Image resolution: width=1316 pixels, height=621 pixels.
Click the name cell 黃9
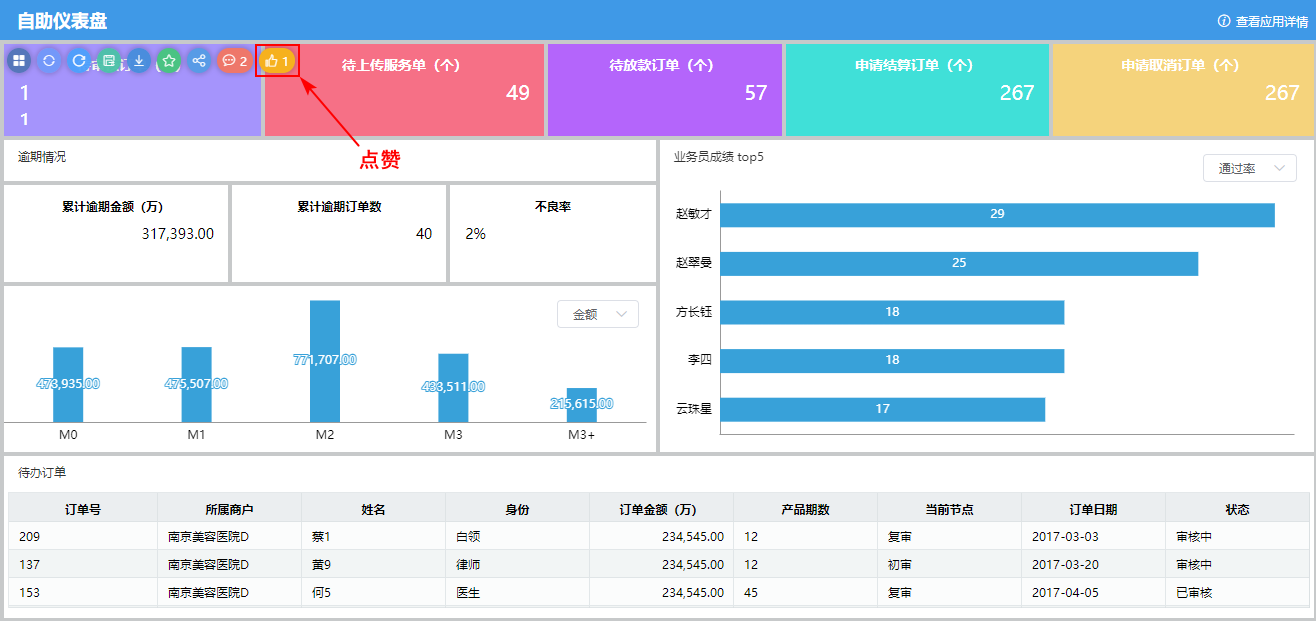(373, 564)
